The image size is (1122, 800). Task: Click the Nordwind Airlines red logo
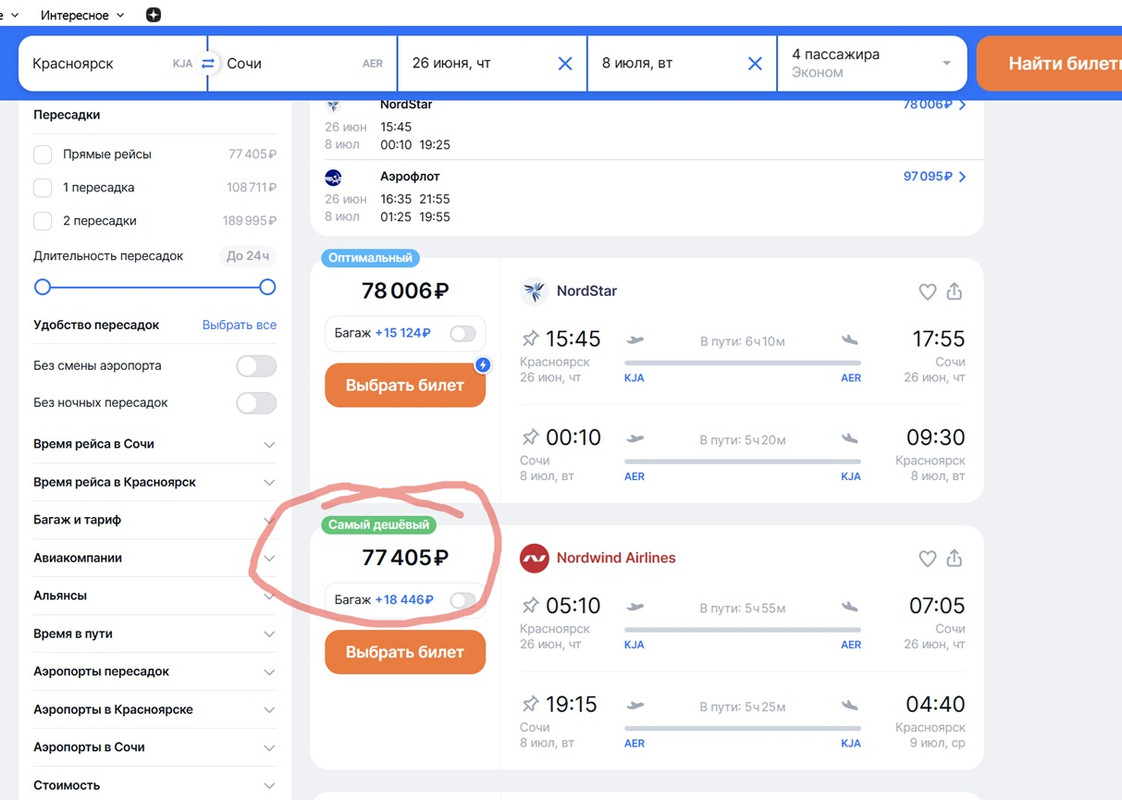pyautogui.click(x=534, y=558)
